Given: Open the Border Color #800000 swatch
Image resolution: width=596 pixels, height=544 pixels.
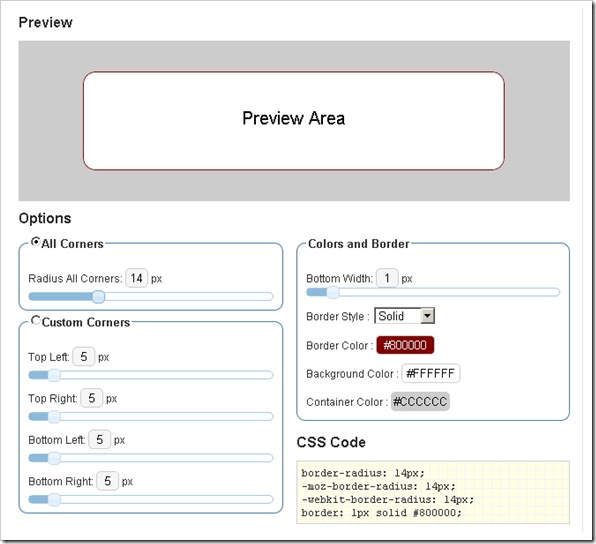Looking at the screenshot, I should [405, 345].
